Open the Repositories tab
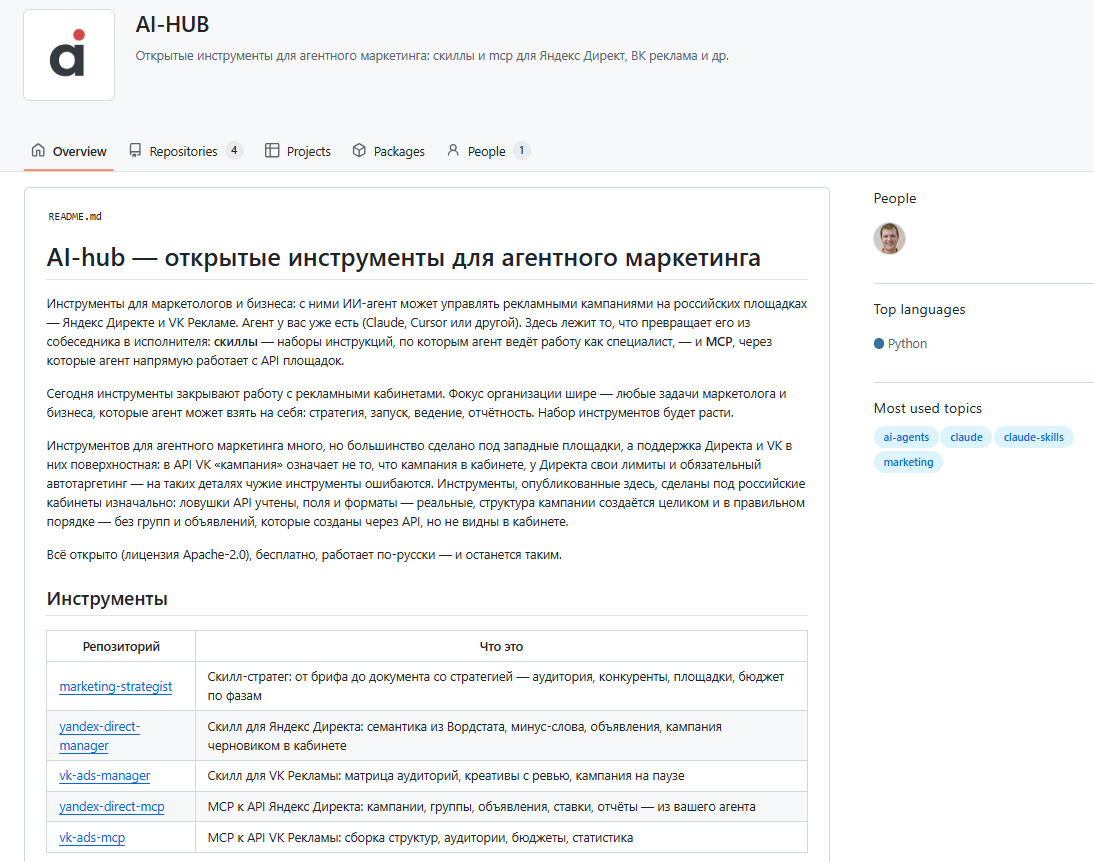Screen dimensions: 1094x862 click(x=186, y=151)
